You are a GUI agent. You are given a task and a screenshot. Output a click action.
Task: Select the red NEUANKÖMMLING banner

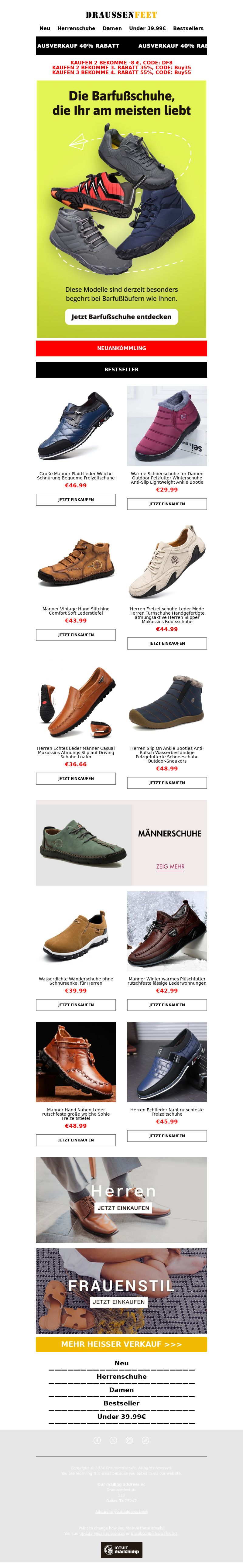(121, 348)
